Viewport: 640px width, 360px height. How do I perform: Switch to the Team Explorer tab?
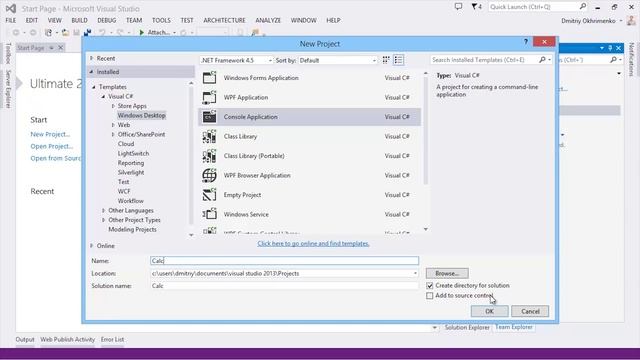(513, 327)
